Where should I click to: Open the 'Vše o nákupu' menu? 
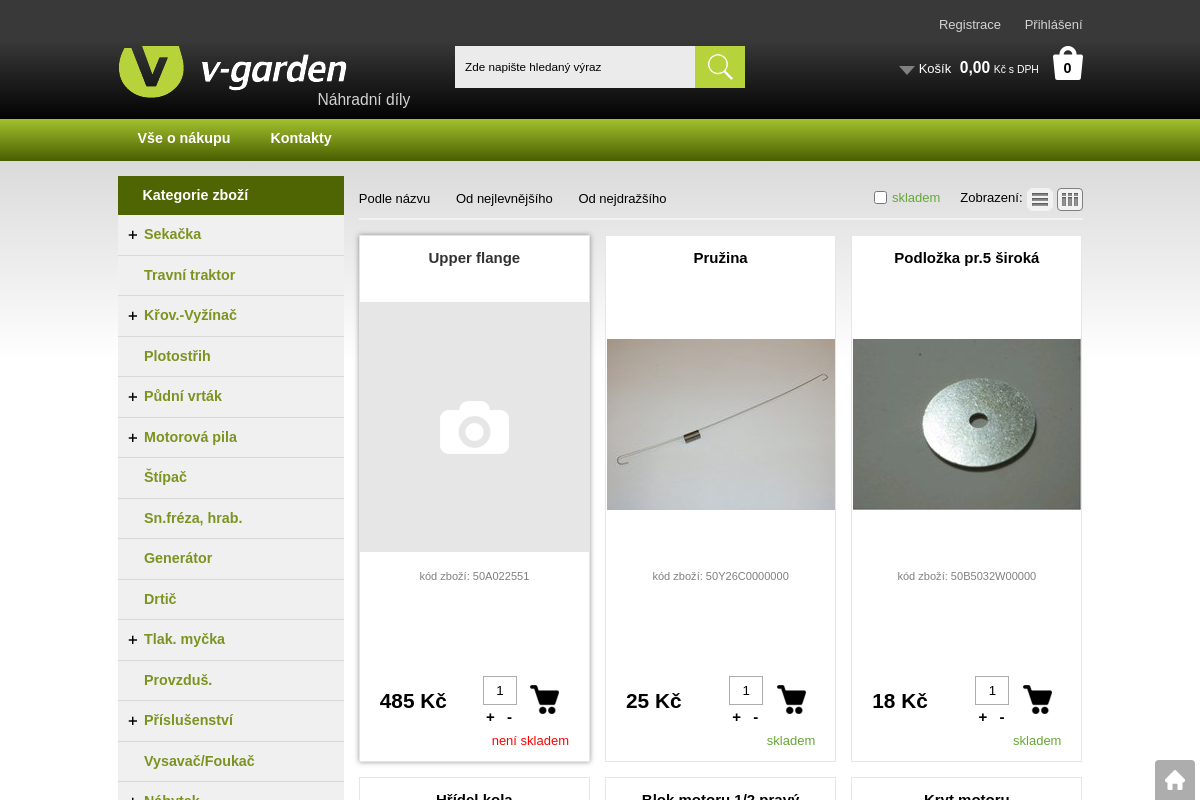pos(184,138)
